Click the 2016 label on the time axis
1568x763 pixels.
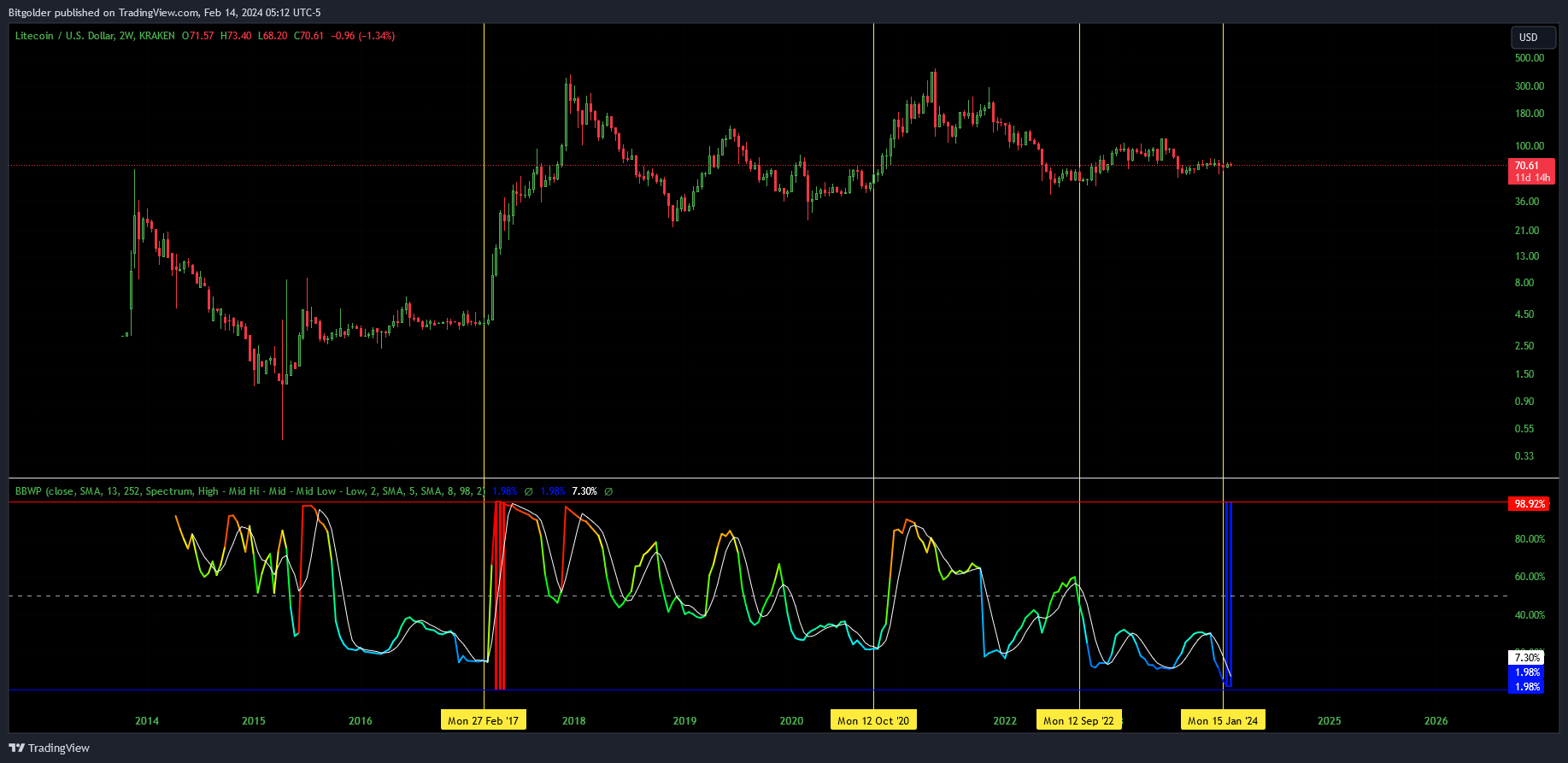(361, 721)
